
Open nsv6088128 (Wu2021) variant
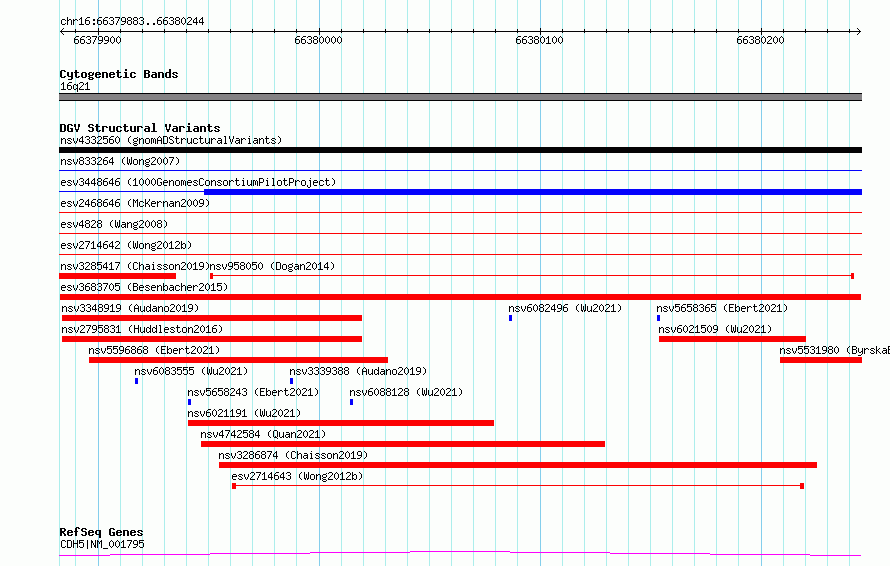point(406,392)
